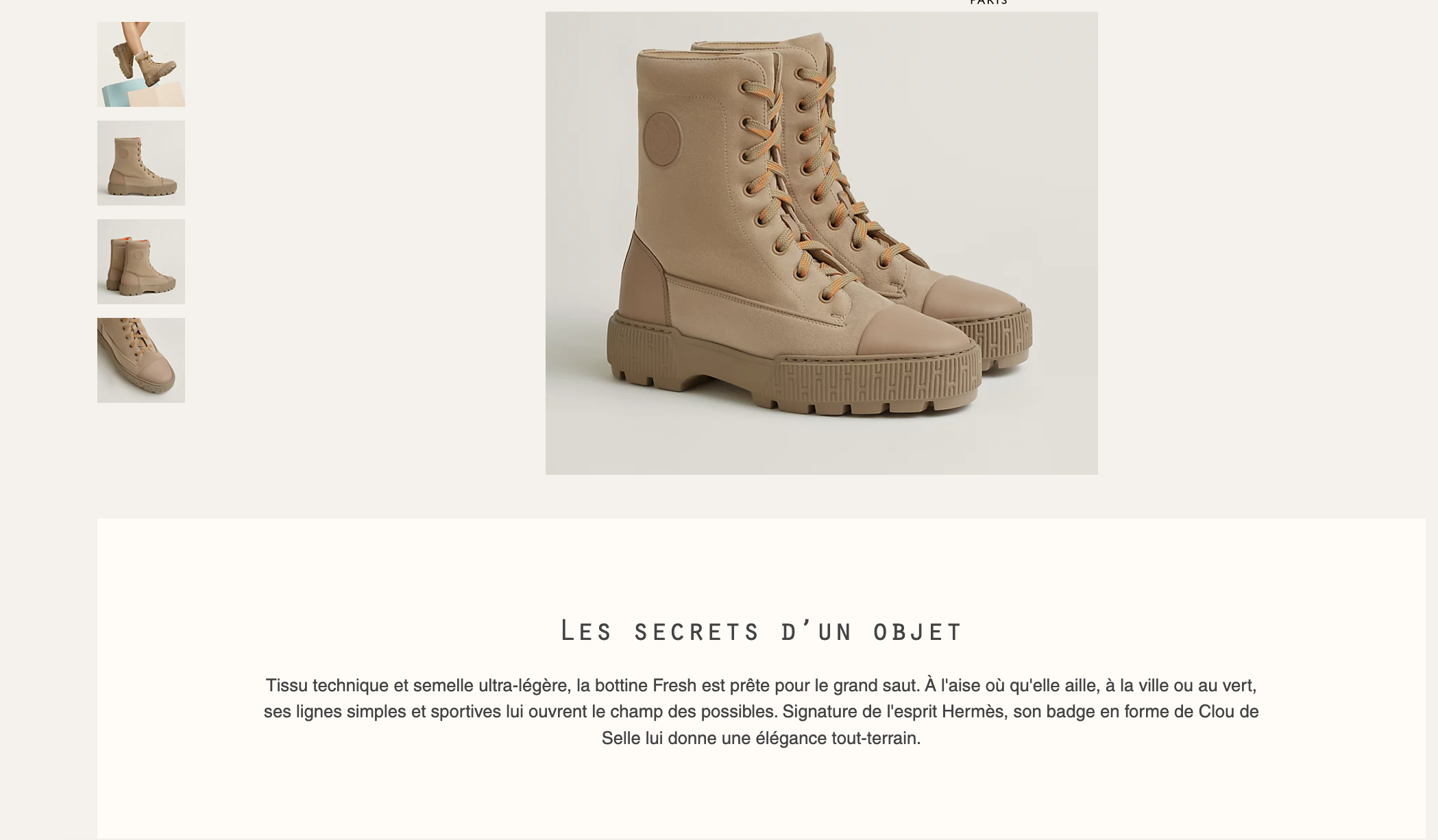Click the 'Les secrets d'un objet' heading

(761, 630)
